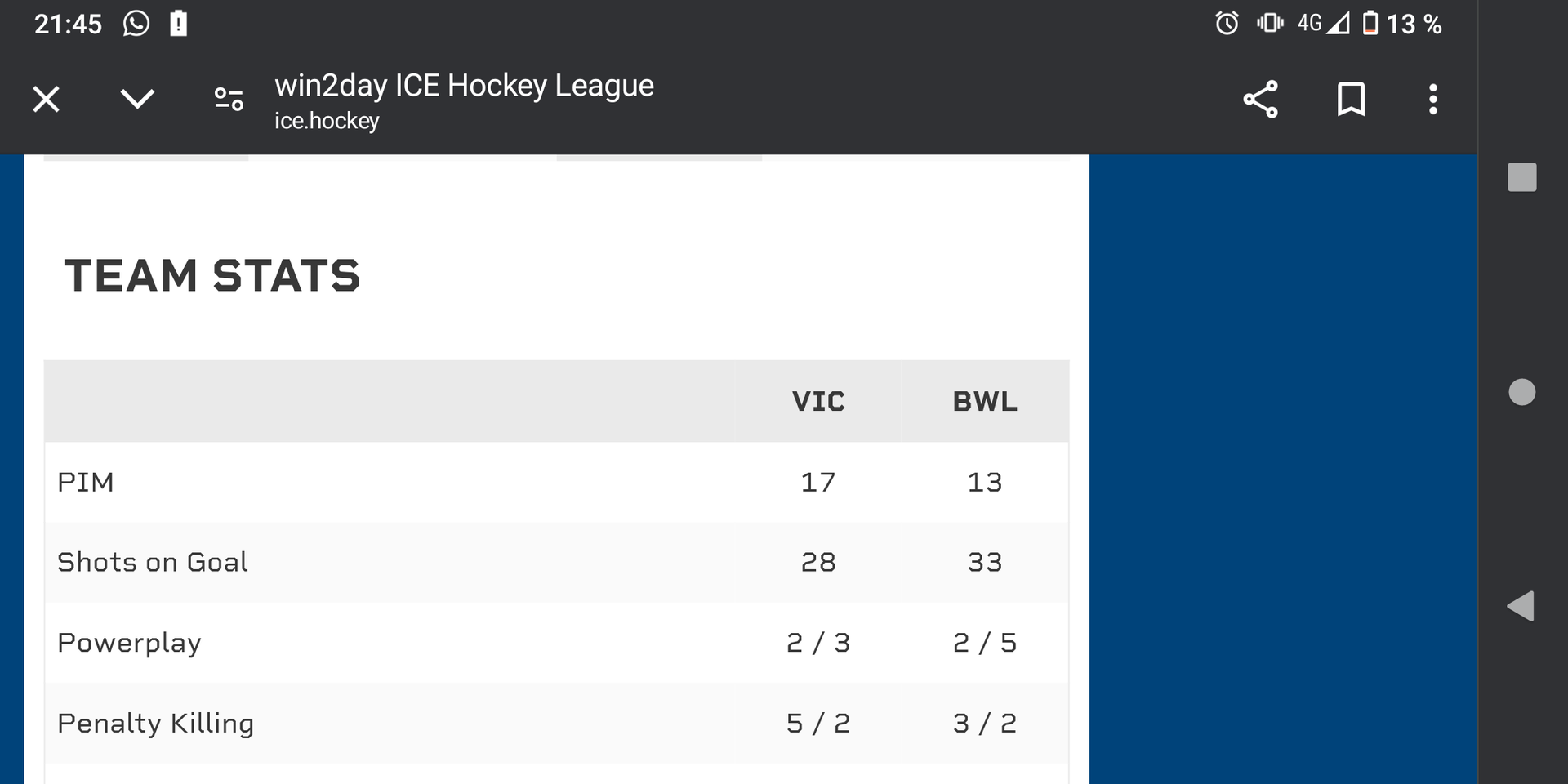
Task: Tap the ice.hockey URL text
Action: [327, 121]
